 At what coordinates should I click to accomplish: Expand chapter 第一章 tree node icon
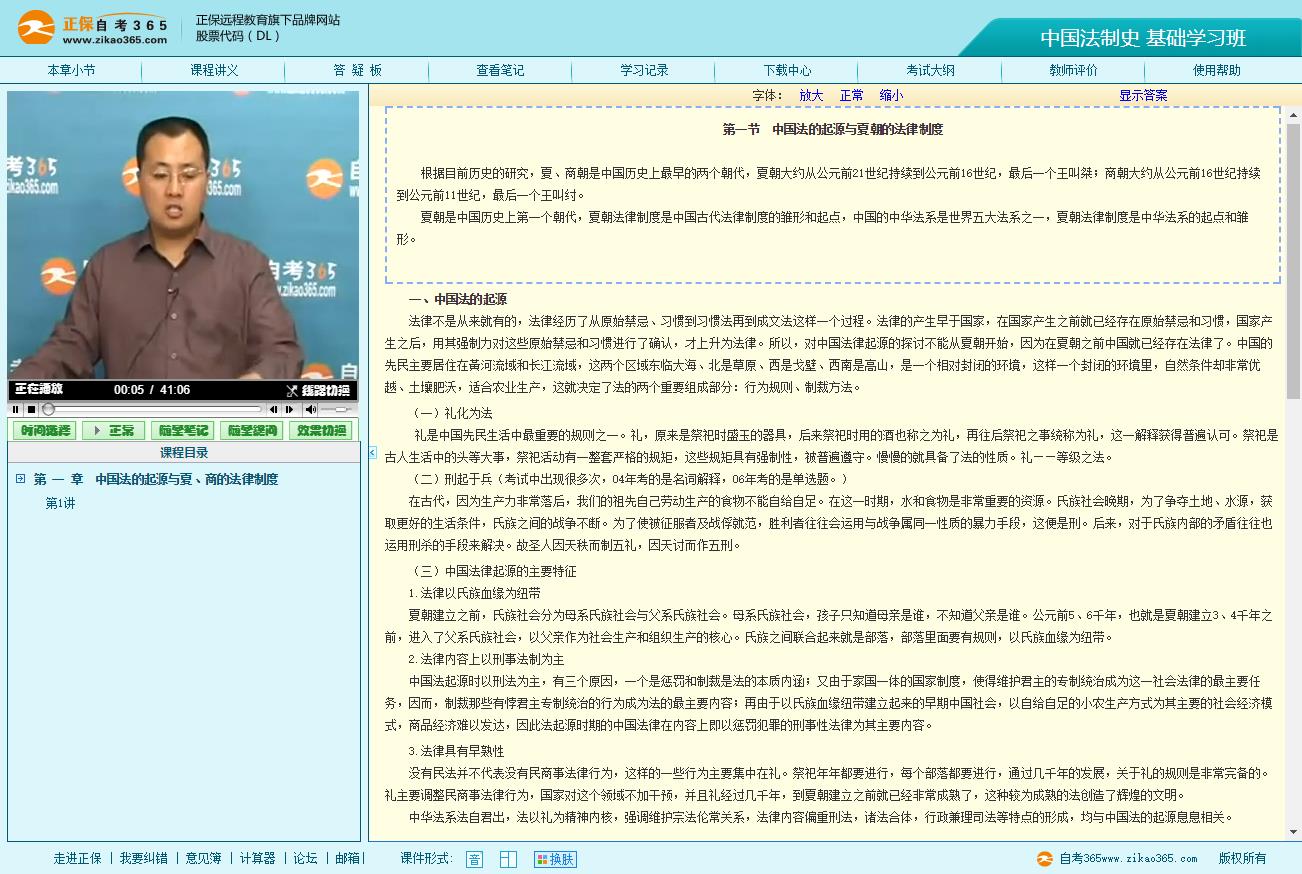20,479
